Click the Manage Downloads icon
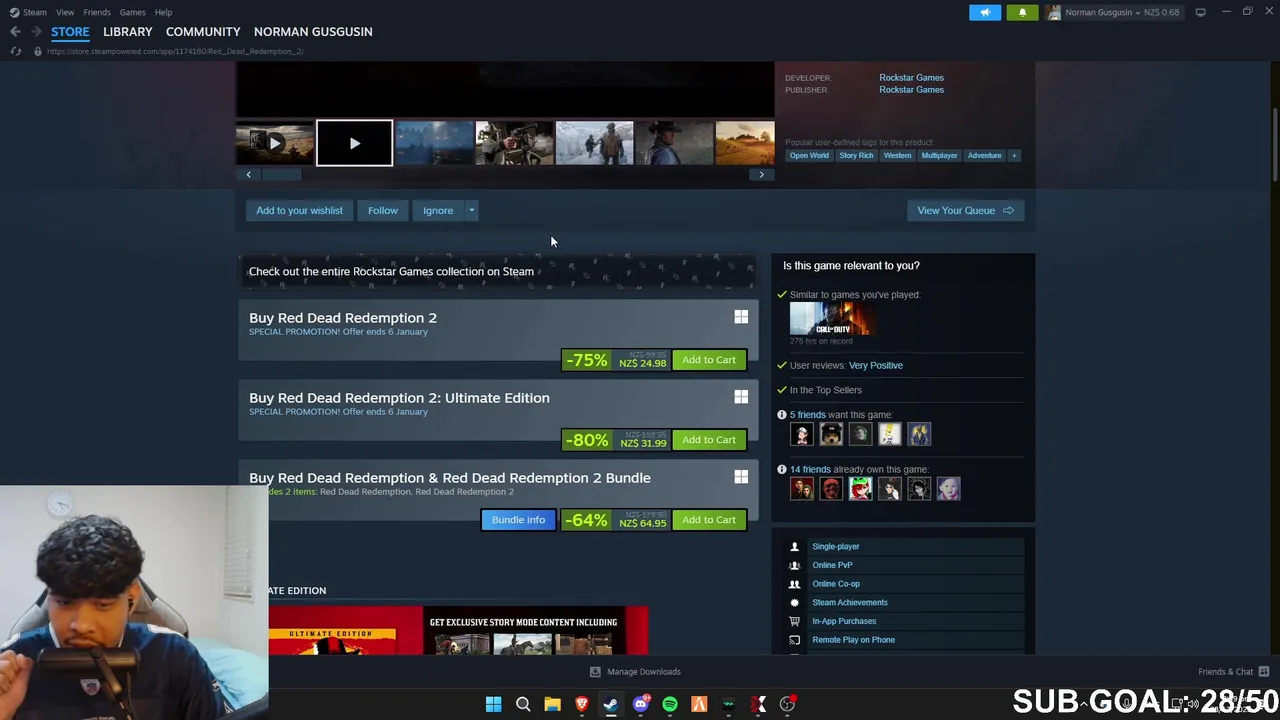 tap(595, 672)
